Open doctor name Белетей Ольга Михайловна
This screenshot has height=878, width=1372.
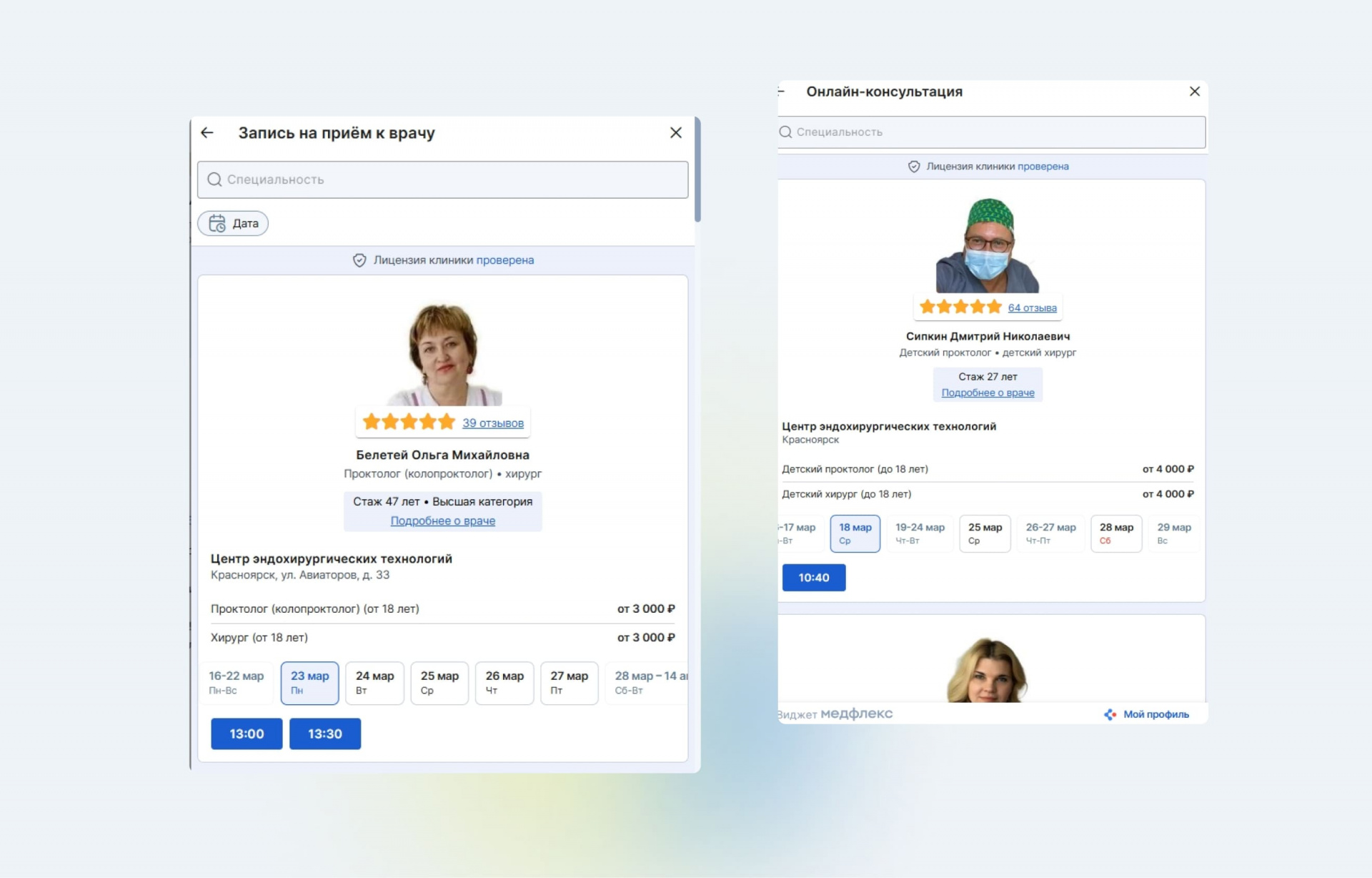(x=443, y=455)
